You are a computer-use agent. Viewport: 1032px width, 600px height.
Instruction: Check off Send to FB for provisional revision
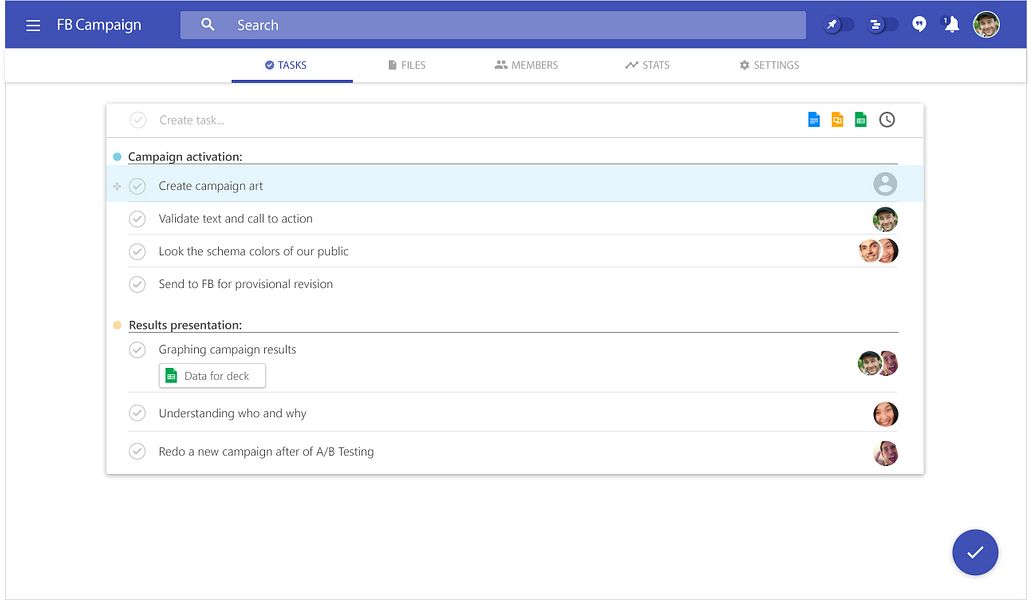tap(137, 284)
